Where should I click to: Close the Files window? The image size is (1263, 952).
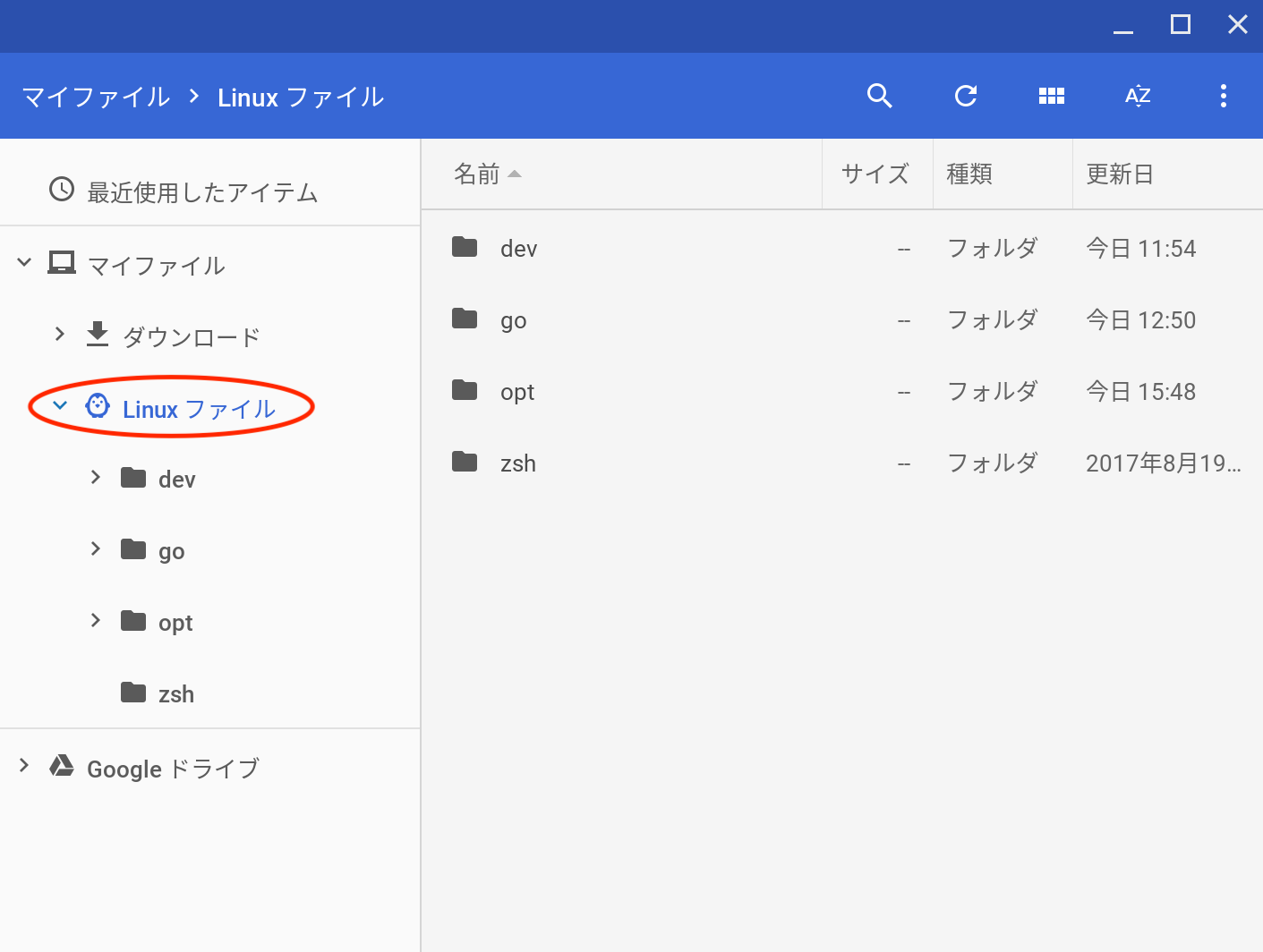[1238, 25]
